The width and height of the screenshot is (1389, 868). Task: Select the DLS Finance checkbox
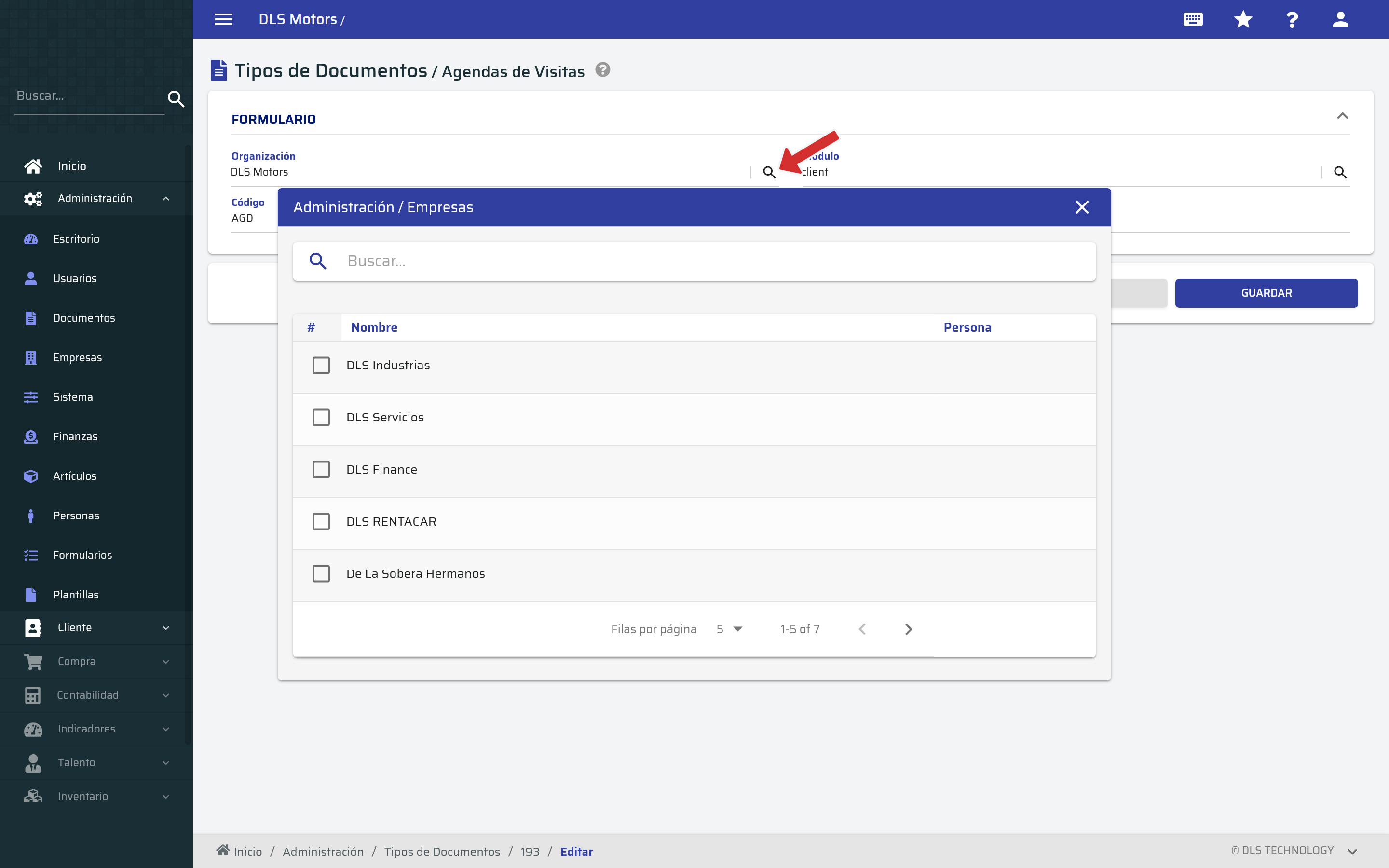[x=321, y=470]
